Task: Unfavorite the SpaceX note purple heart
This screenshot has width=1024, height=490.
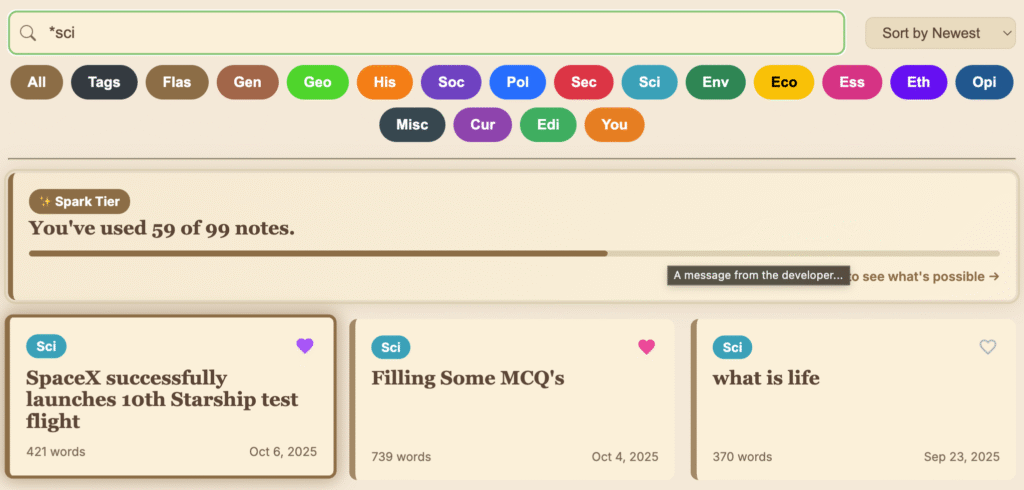Action: [305, 346]
